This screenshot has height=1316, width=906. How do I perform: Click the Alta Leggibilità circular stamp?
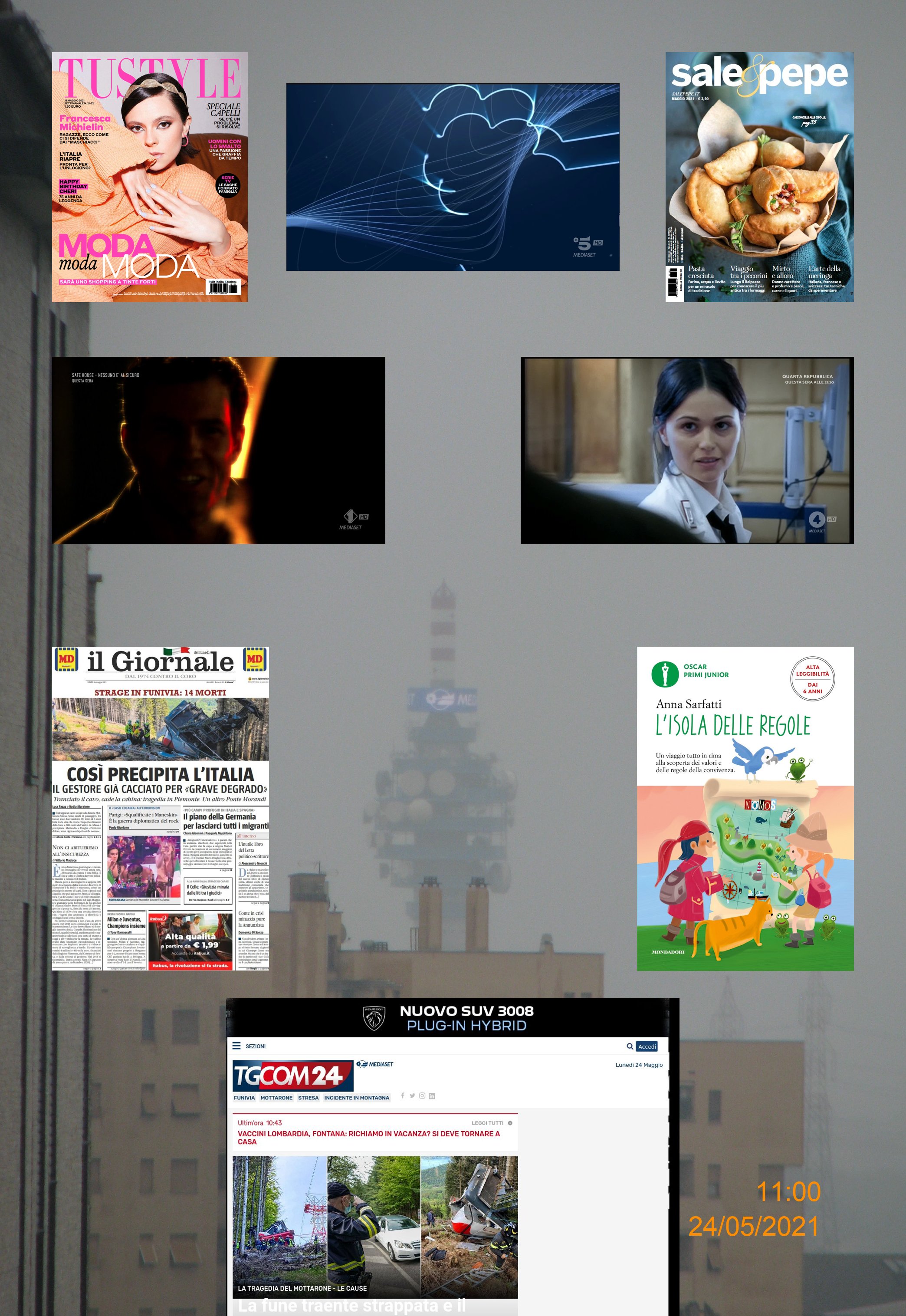[x=812, y=678]
